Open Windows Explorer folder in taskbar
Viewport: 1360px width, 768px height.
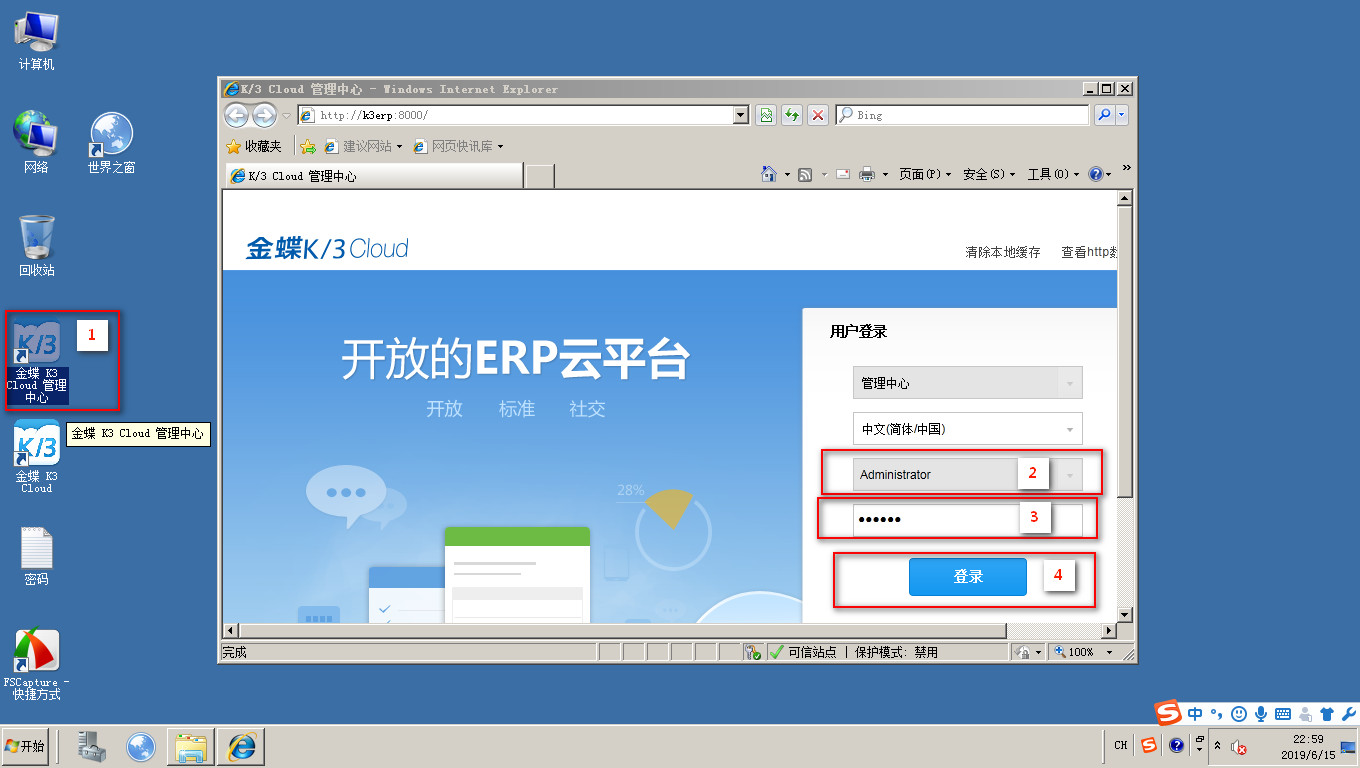(190, 746)
